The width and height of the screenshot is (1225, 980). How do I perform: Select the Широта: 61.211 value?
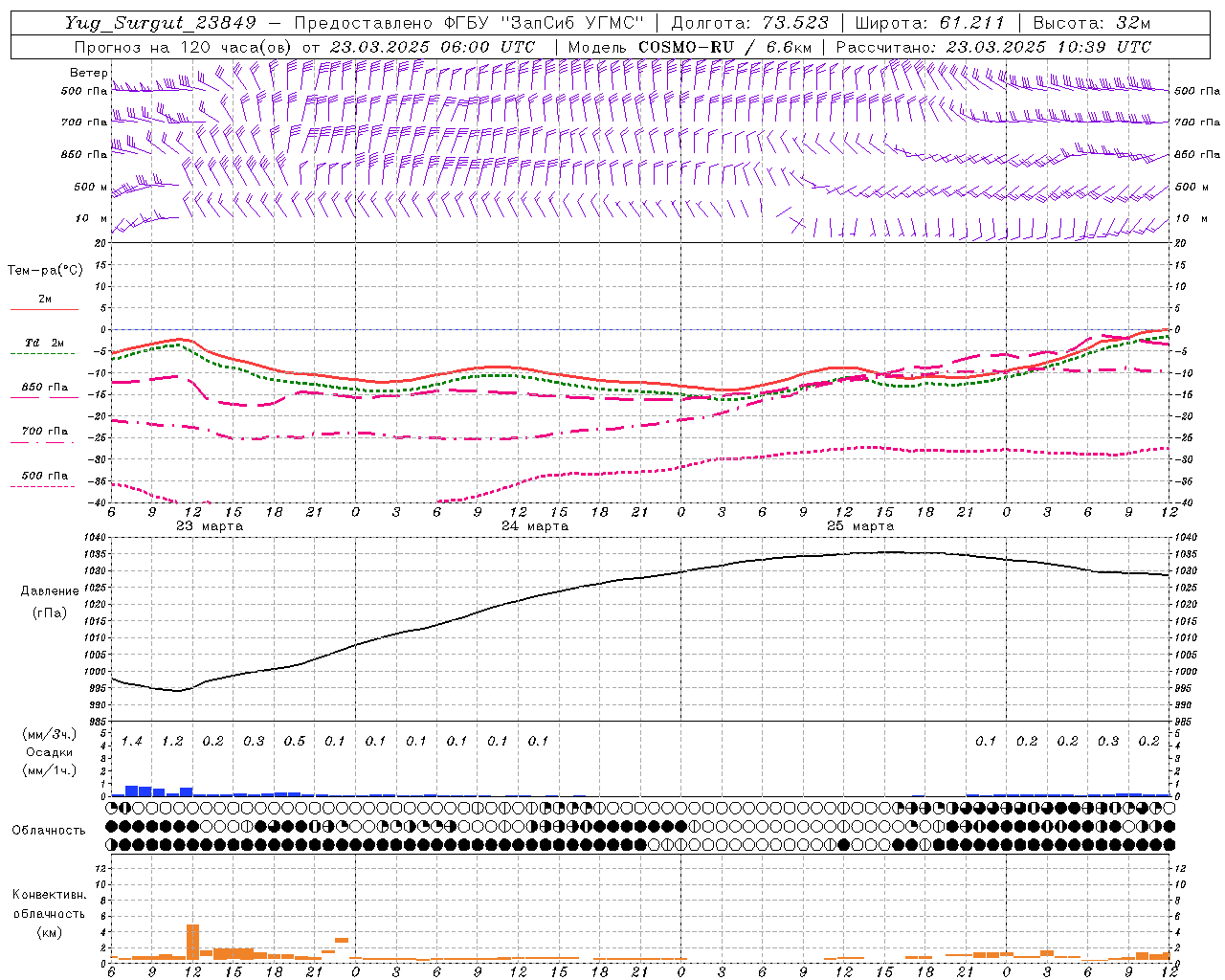coord(930,23)
